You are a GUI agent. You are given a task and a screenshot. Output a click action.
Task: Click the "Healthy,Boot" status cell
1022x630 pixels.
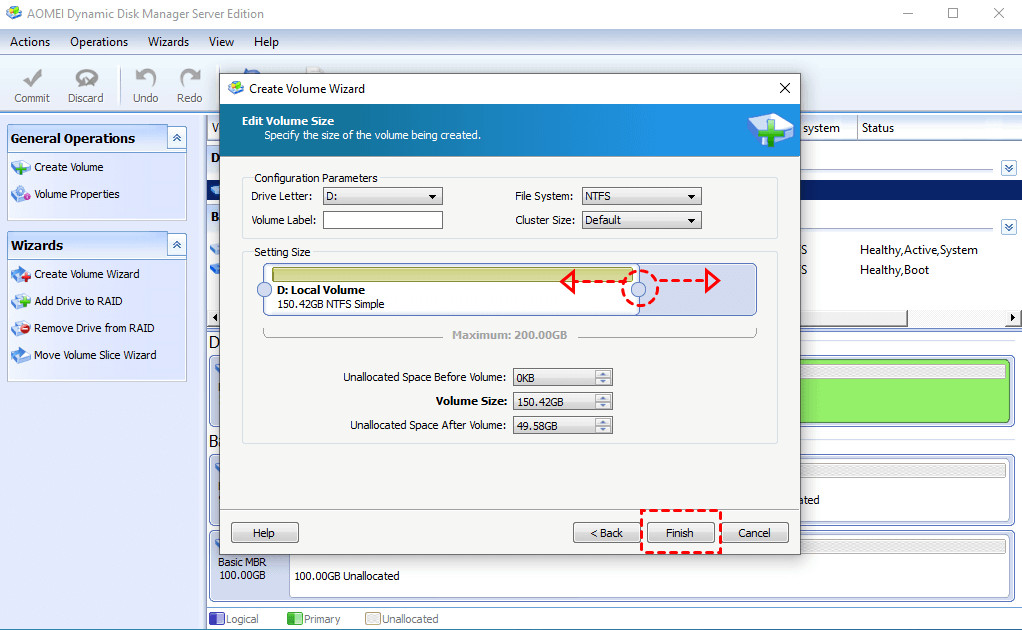point(894,270)
